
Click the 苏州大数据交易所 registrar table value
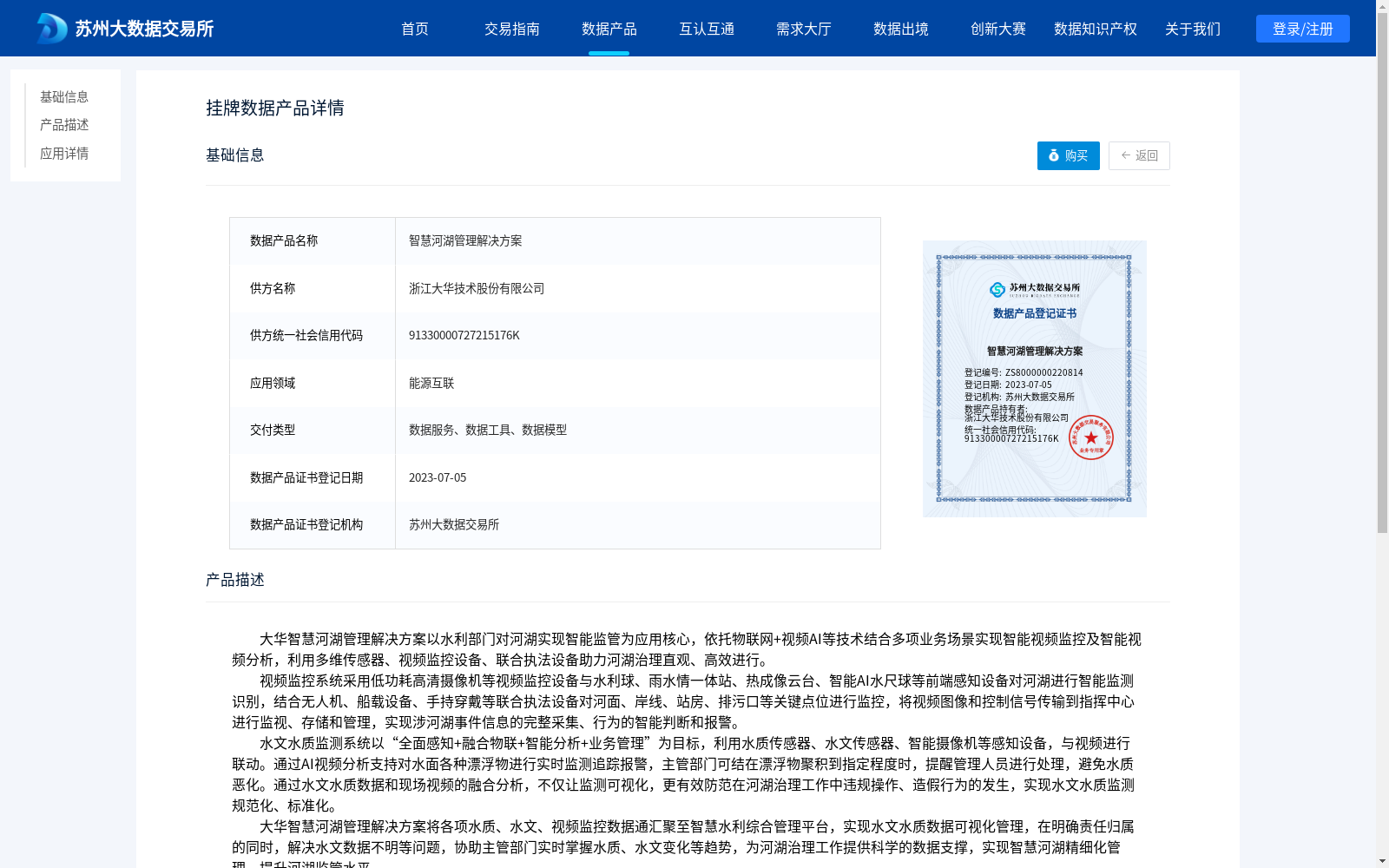click(454, 525)
